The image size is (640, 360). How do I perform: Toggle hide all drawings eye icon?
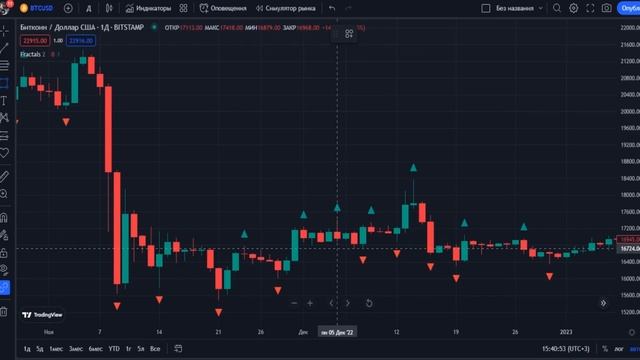tap(4, 270)
